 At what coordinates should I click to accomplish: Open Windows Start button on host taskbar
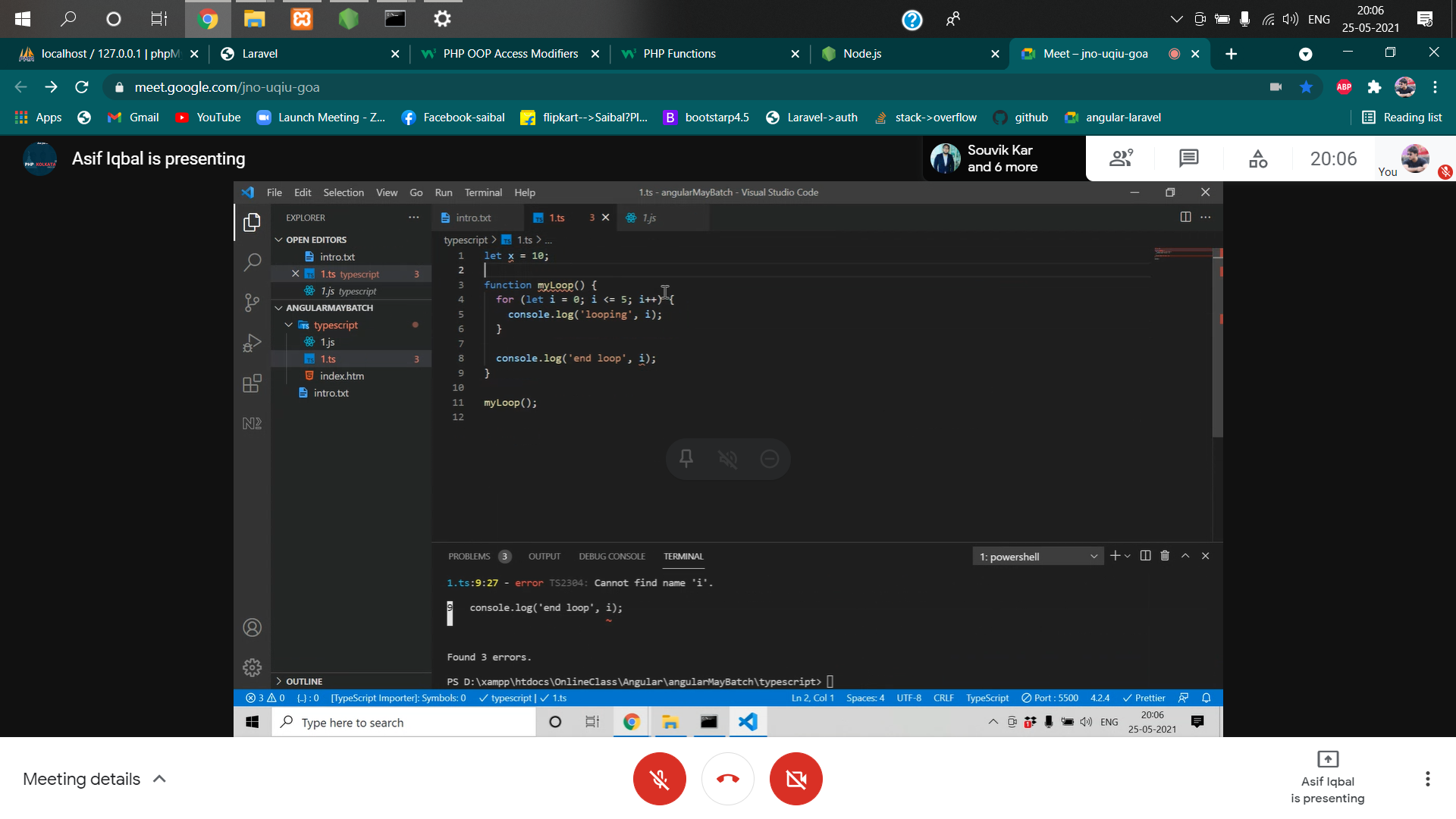point(23,19)
